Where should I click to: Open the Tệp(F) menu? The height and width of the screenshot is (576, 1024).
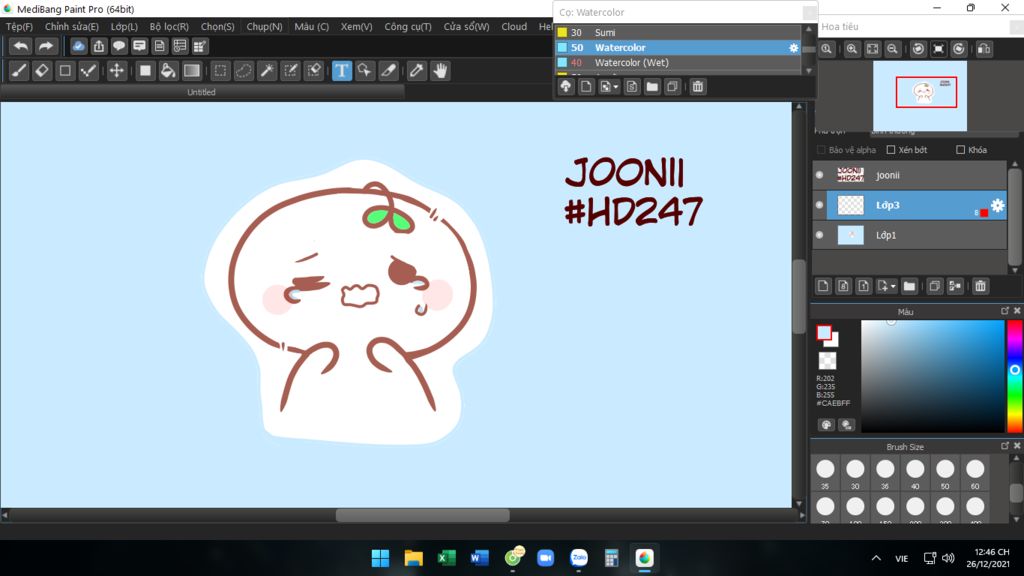19,27
